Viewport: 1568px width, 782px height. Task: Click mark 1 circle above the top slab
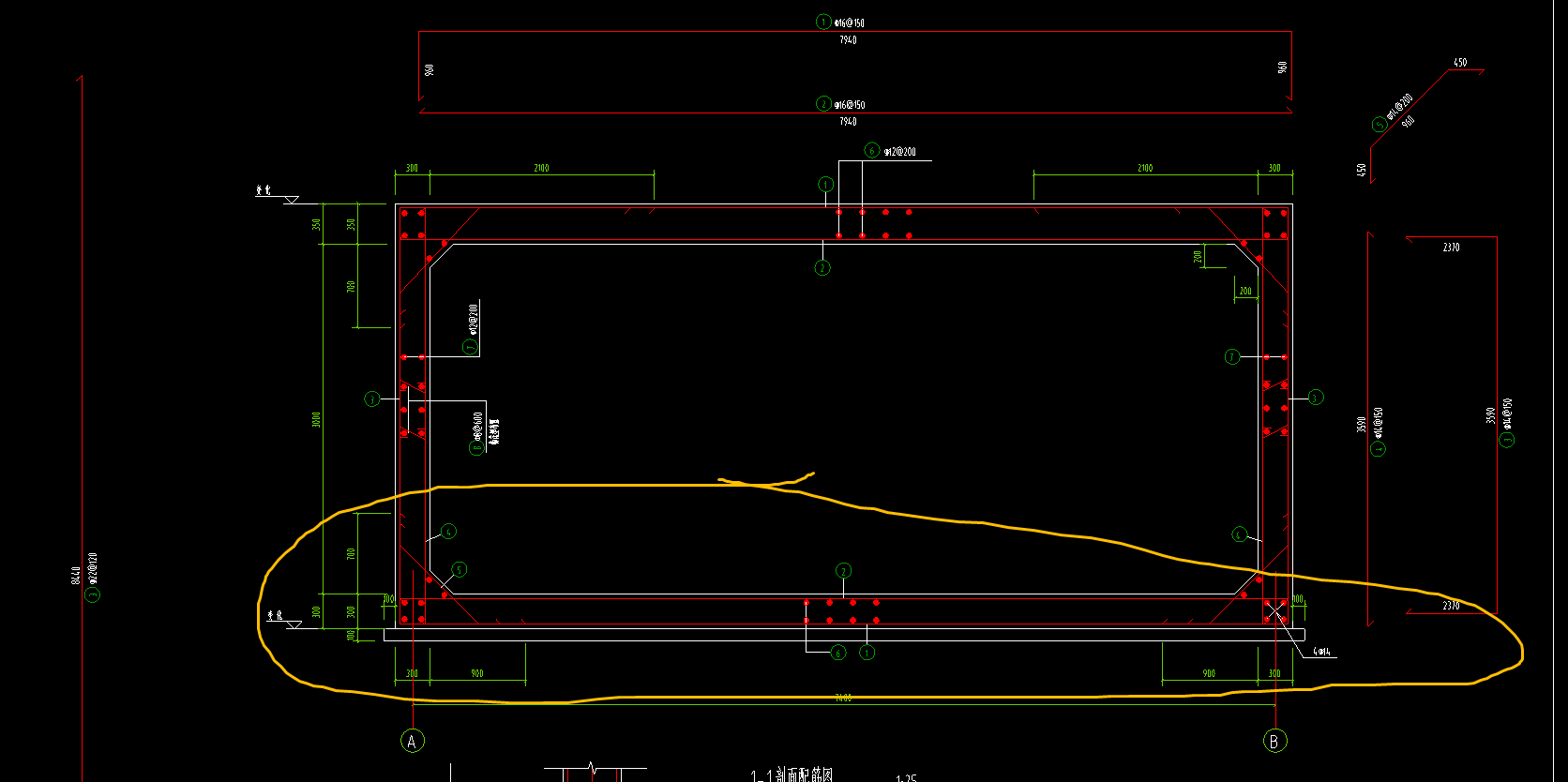[825, 185]
